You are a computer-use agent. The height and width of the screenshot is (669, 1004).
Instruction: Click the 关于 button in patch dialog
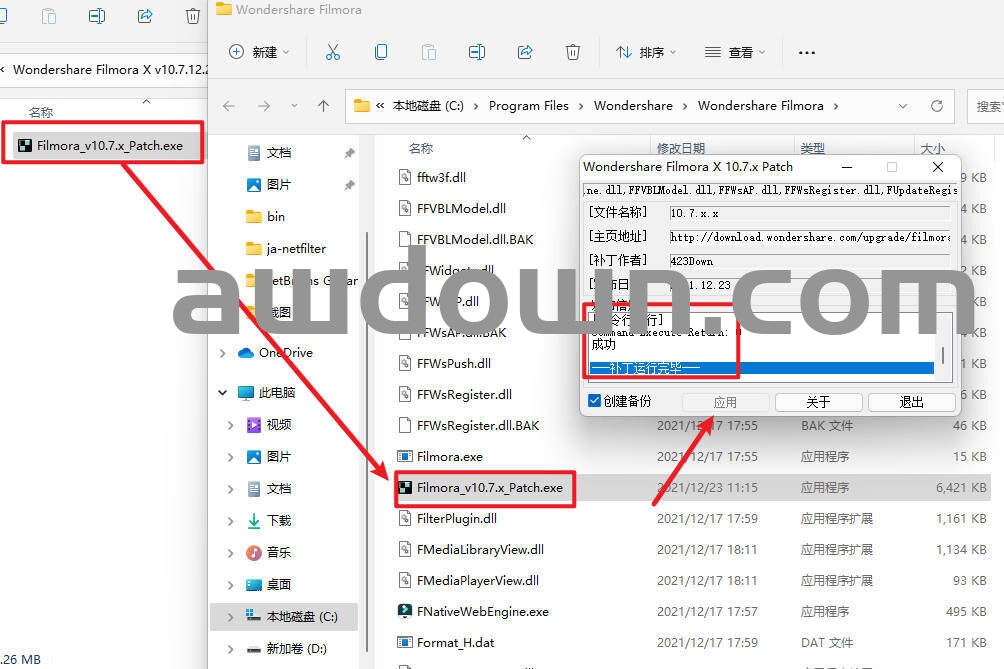click(818, 402)
